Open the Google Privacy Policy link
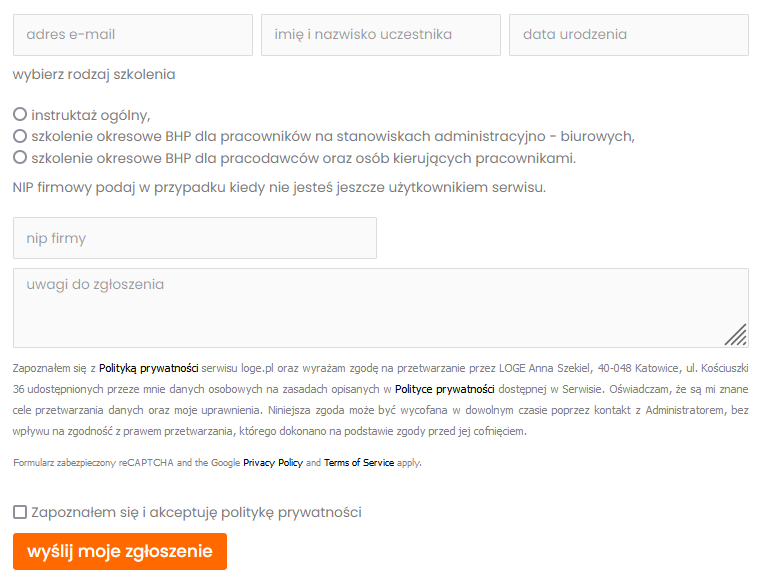Viewport: 757px width, 583px height. (273, 463)
